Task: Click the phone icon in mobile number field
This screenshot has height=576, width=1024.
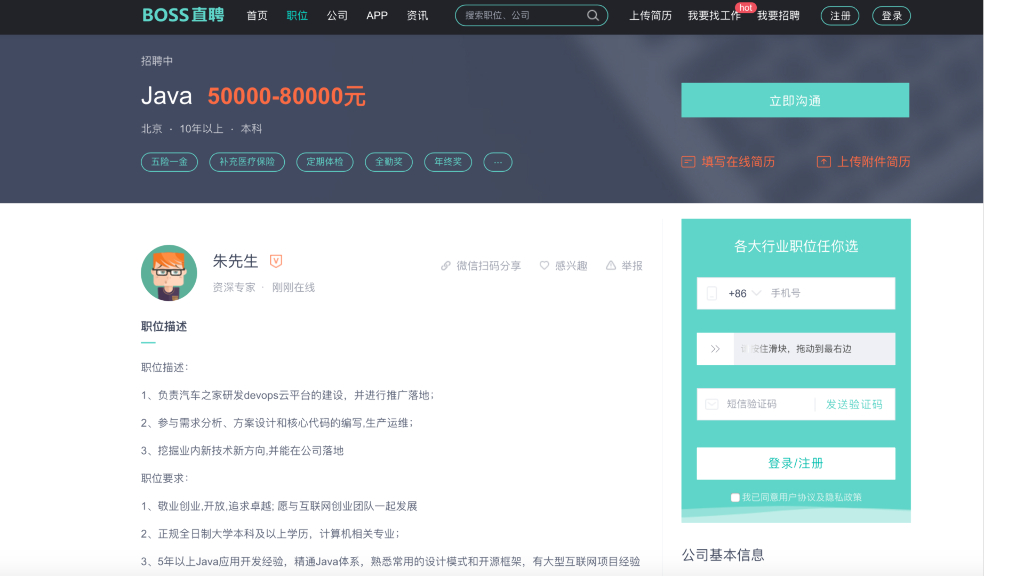Action: pyautogui.click(x=712, y=293)
